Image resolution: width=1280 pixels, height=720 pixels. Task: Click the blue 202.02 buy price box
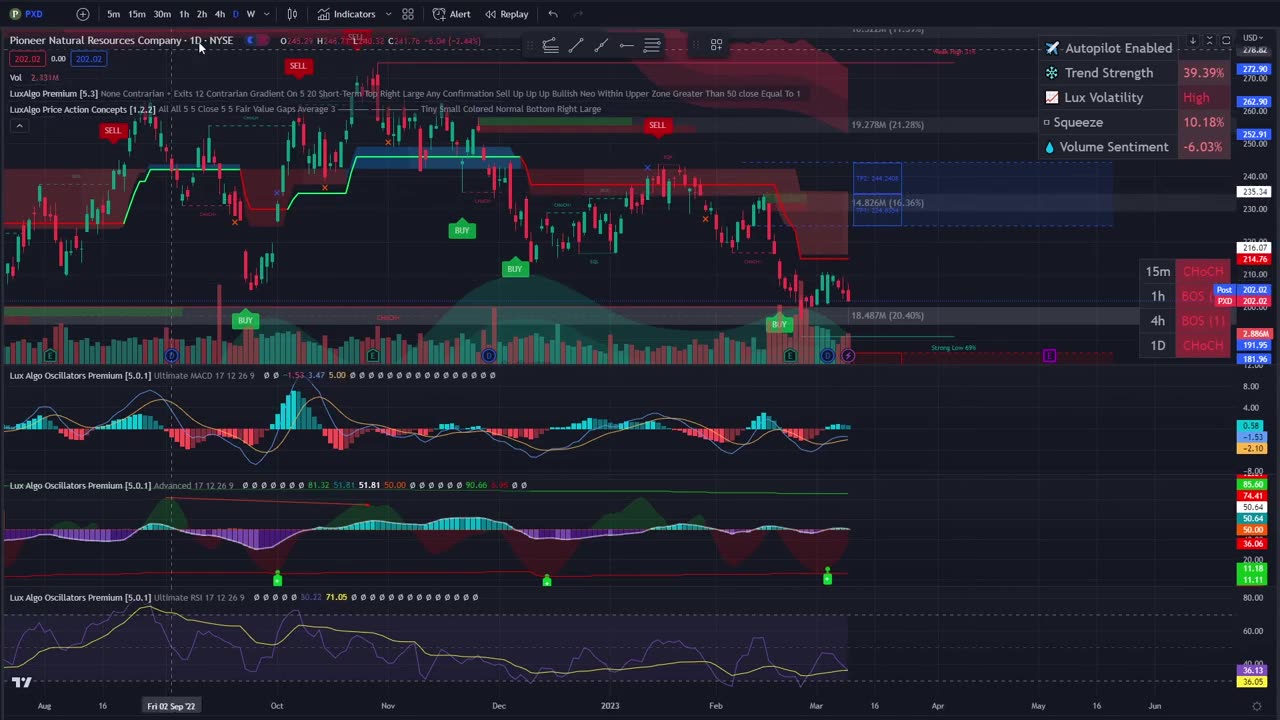tap(88, 59)
